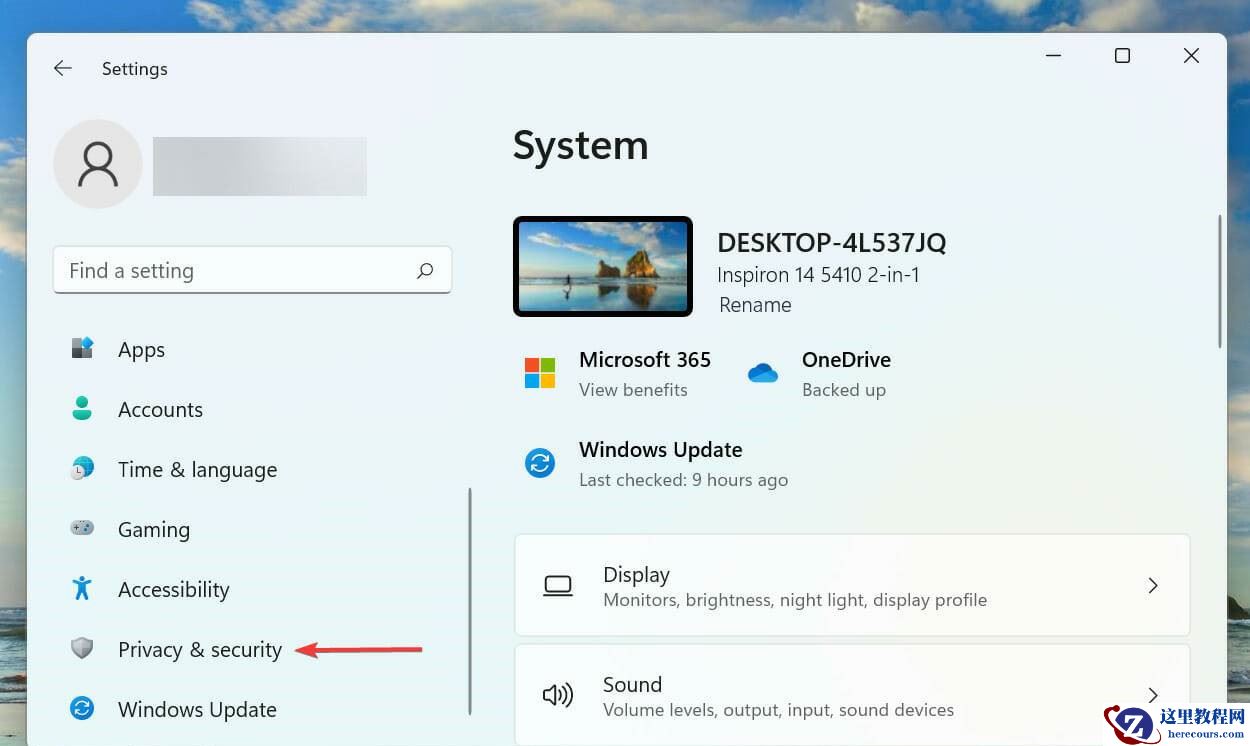1250x746 pixels.
Task: Open Time & language via its clock icon
Action: (x=82, y=469)
